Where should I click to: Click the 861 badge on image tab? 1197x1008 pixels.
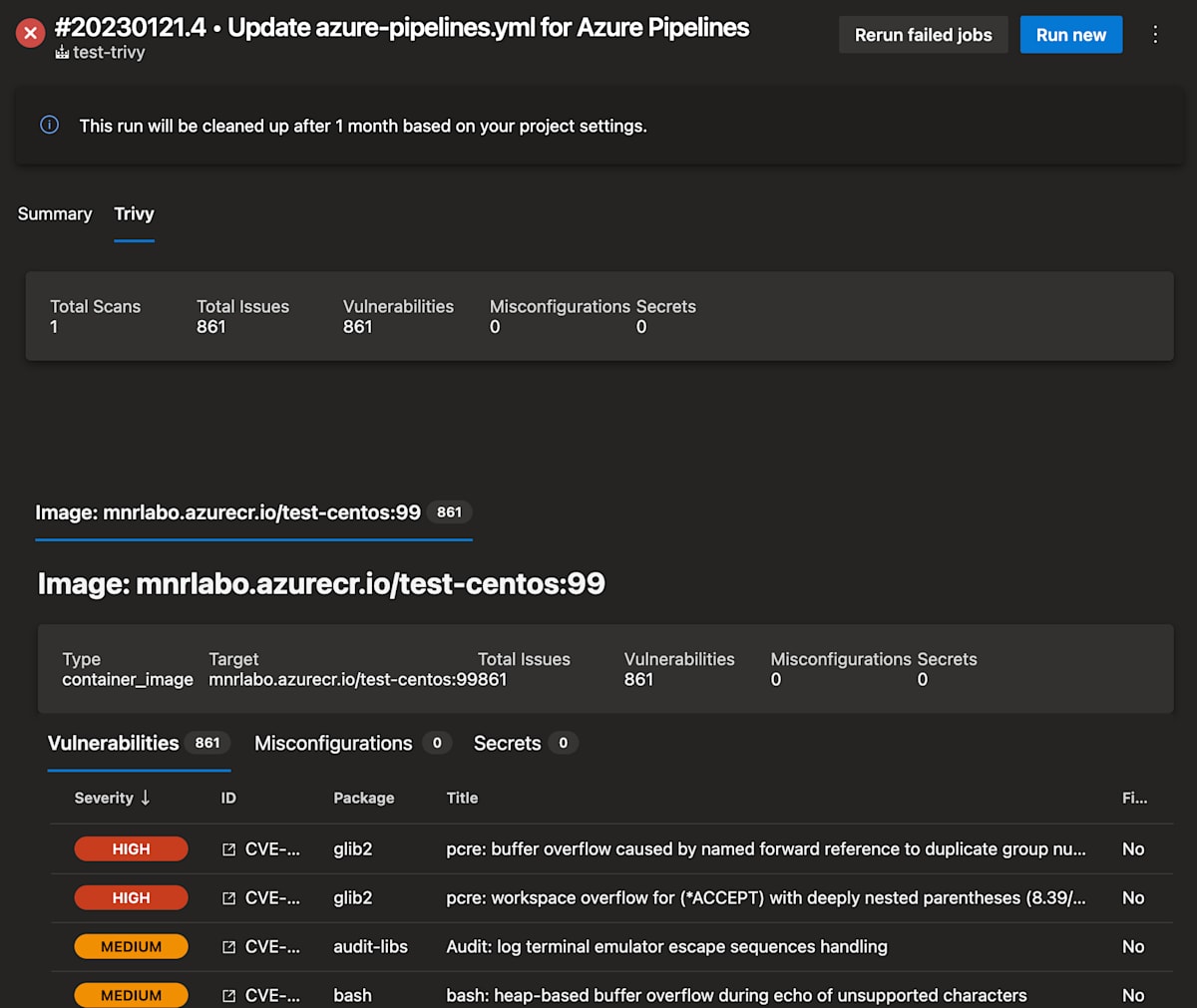[450, 512]
